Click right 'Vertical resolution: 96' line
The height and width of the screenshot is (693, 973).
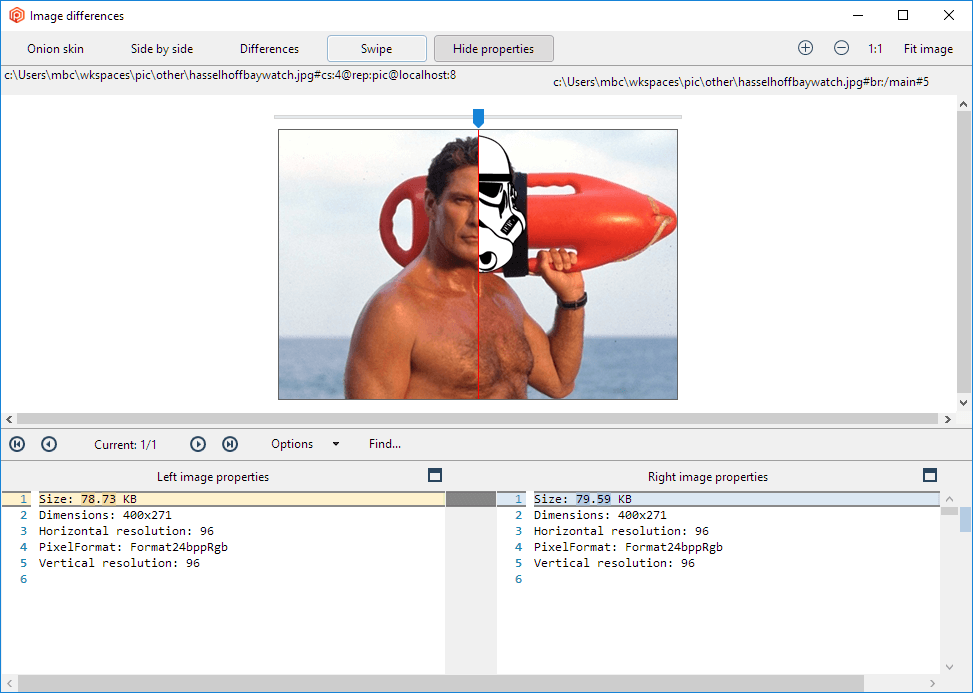click(x=614, y=563)
